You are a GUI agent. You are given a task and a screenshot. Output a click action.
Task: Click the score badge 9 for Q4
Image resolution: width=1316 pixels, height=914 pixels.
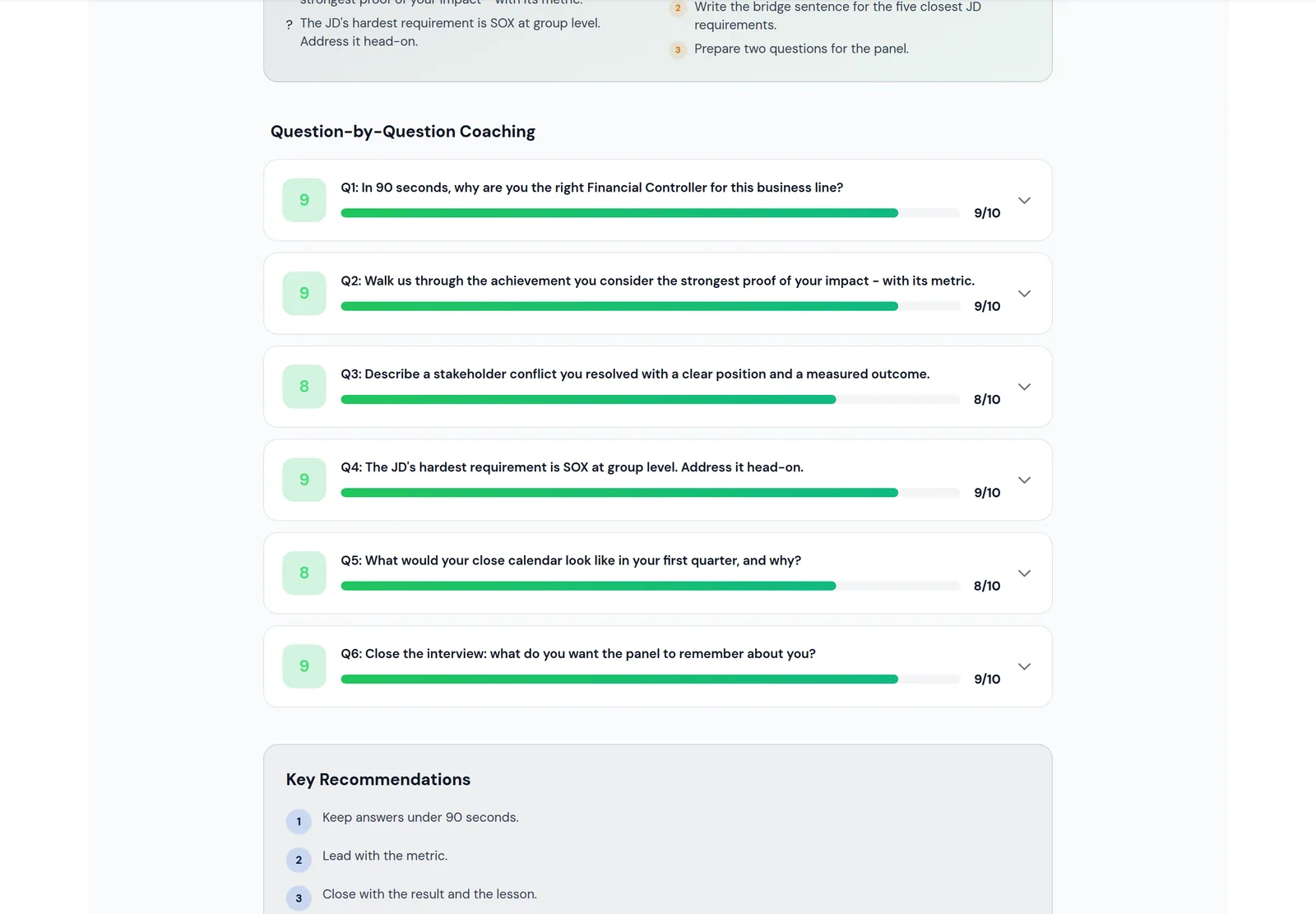[x=304, y=480]
